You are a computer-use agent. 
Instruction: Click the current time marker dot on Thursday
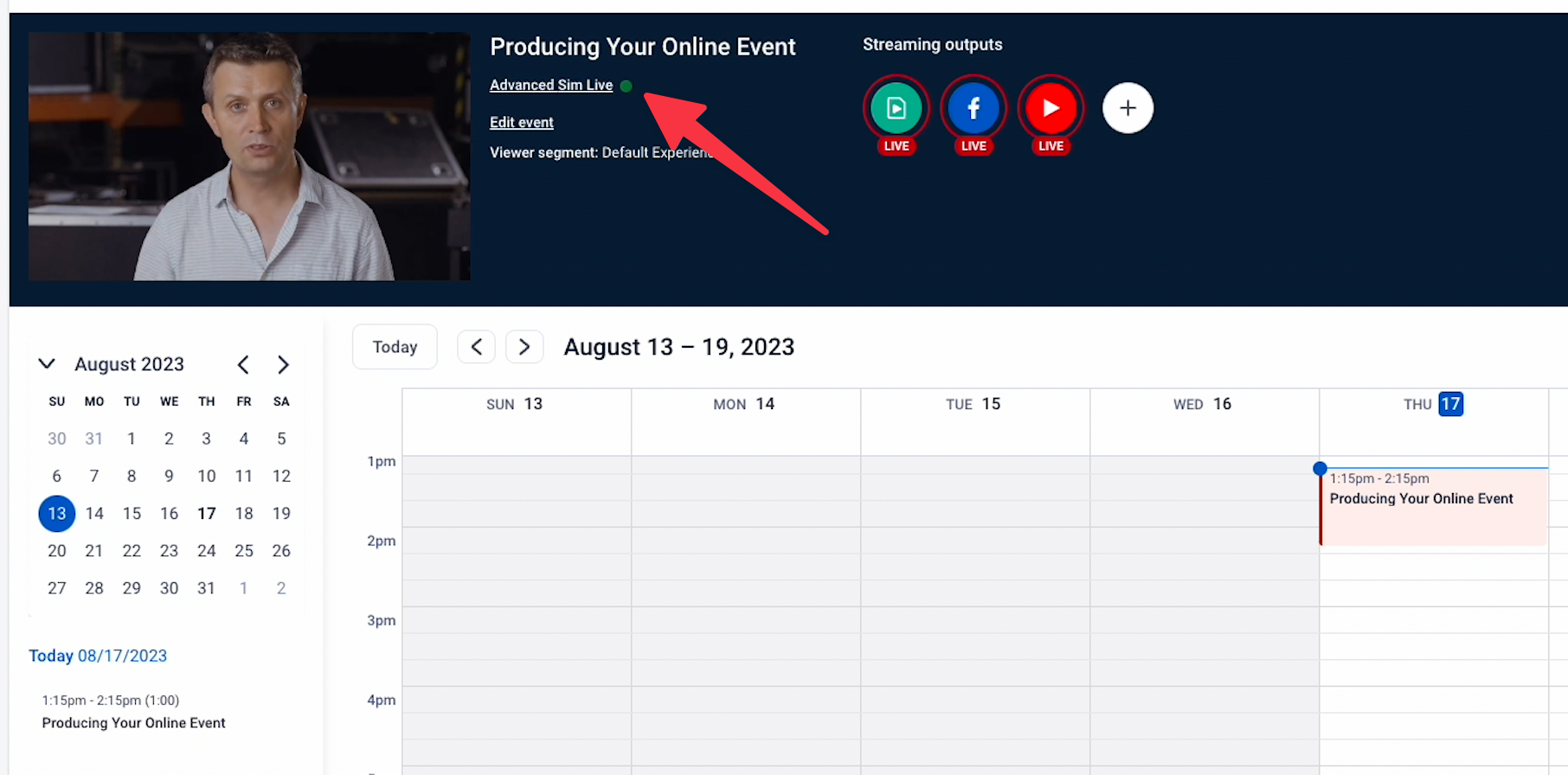point(1320,469)
